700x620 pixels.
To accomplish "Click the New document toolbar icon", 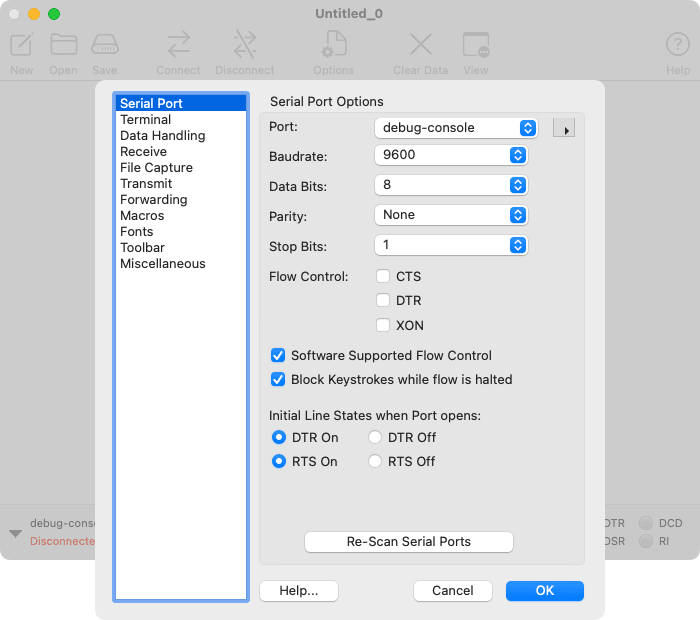I will (x=22, y=45).
